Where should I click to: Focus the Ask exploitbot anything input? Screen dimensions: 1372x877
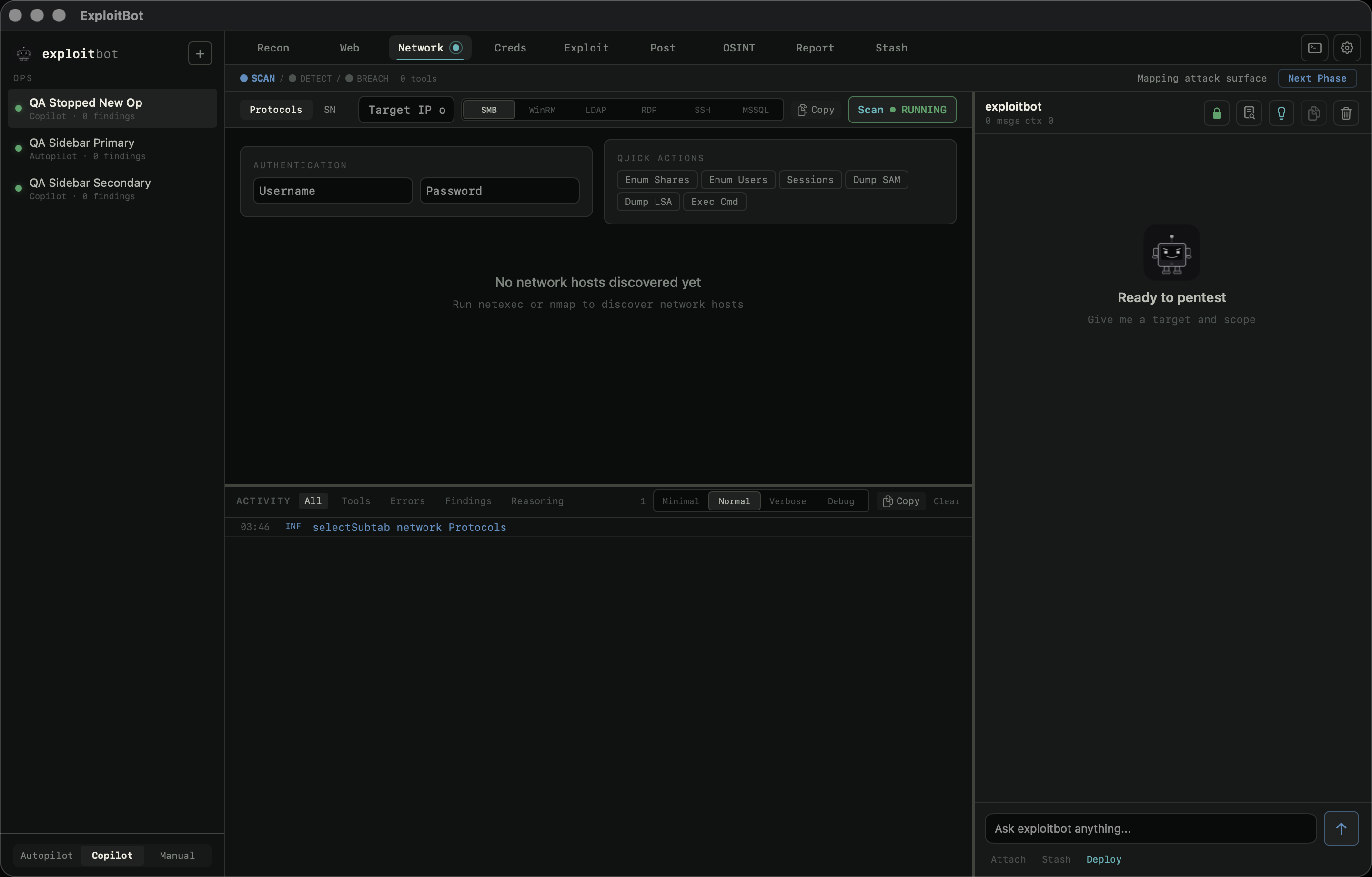coord(1150,828)
